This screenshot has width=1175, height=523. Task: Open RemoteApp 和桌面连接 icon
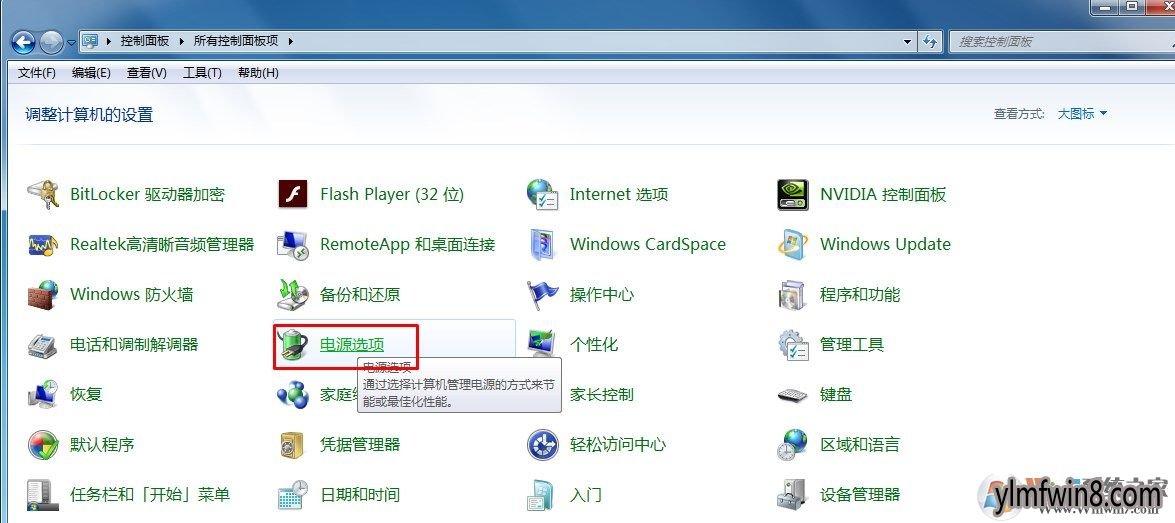(x=293, y=245)
